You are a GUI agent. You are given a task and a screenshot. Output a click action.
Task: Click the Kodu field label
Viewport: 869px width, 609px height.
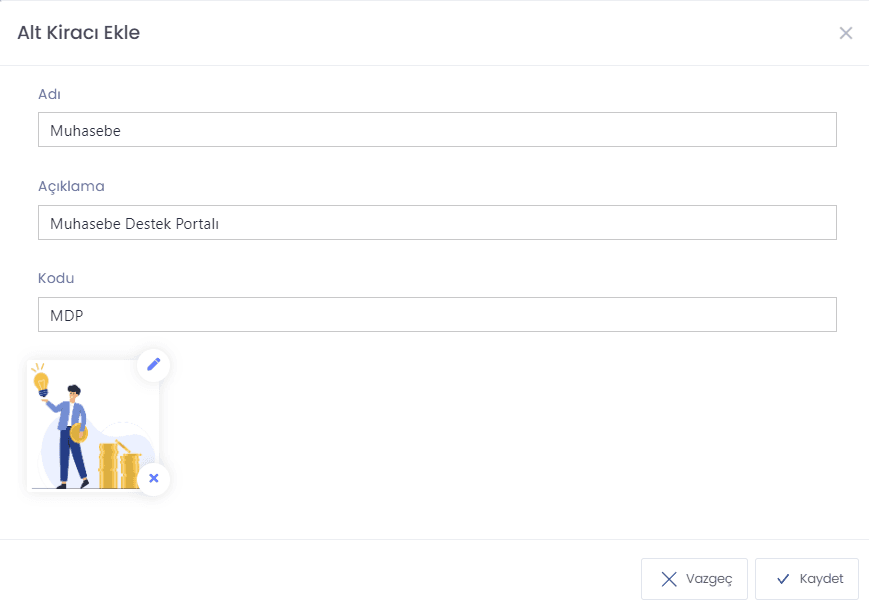(56, 278)
